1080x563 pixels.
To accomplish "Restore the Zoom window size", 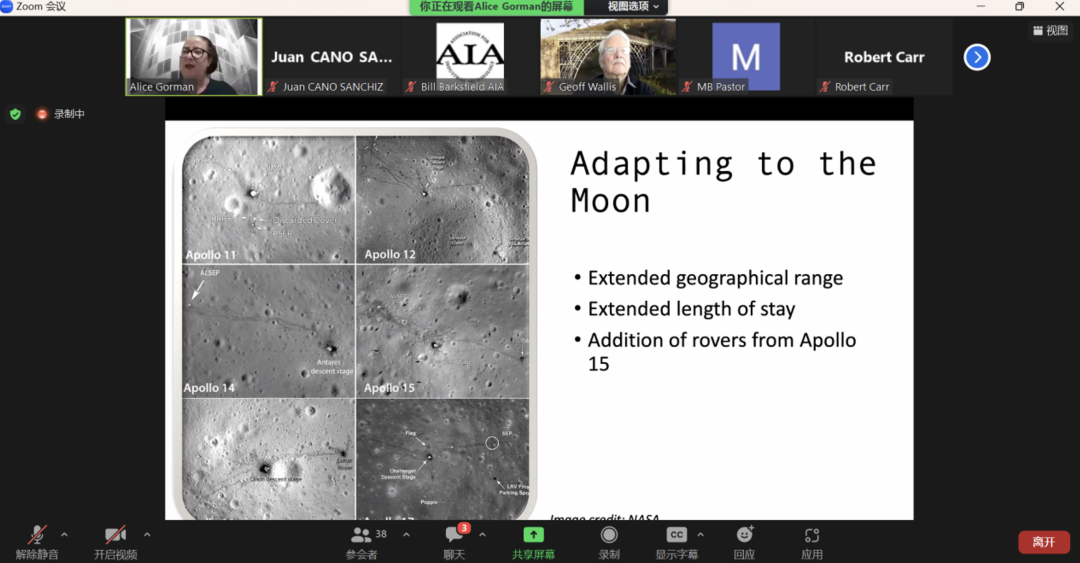I will [x=1019, y=6].
